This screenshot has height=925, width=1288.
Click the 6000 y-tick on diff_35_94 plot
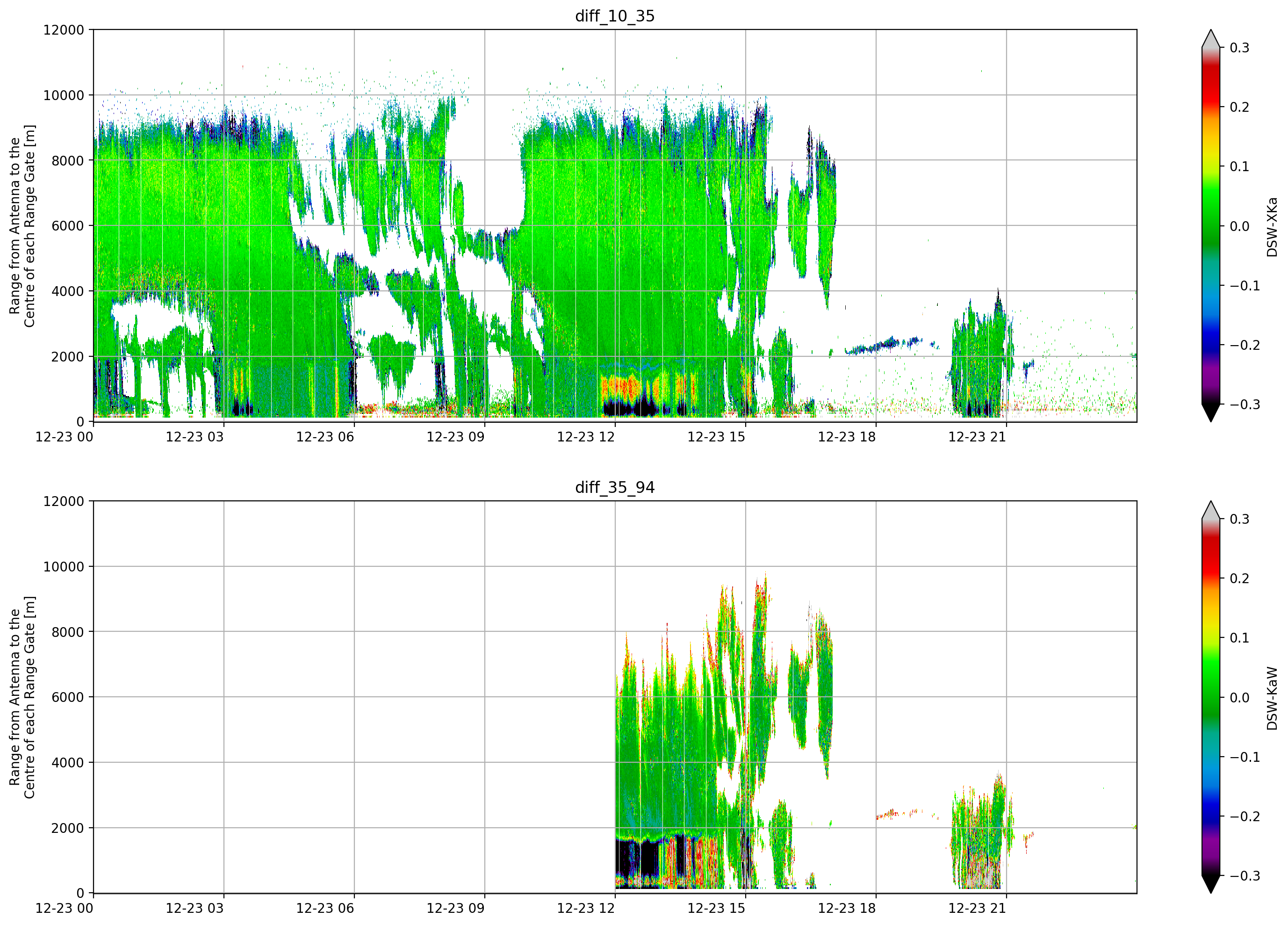[68, 698]
